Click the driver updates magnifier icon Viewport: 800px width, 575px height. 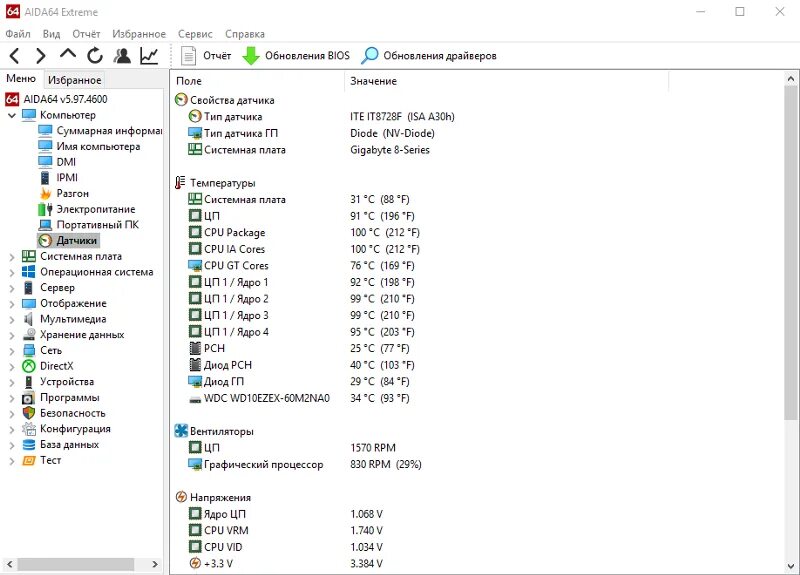click(x=370, y=56)
